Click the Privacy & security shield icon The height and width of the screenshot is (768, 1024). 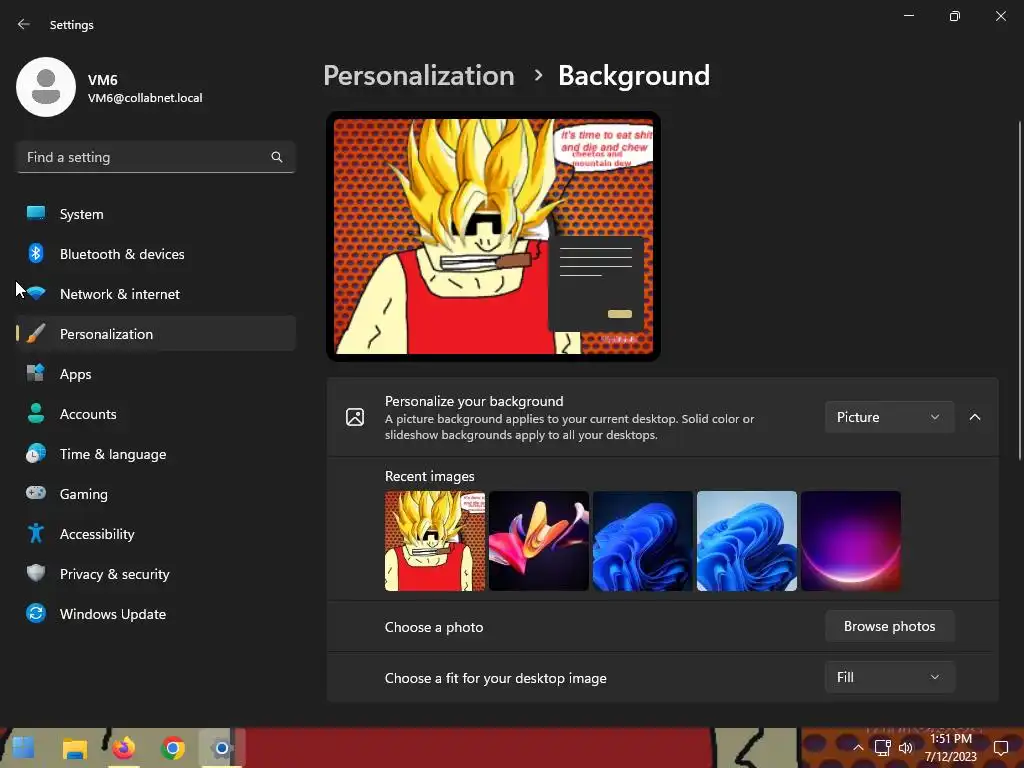pos(36,573)
